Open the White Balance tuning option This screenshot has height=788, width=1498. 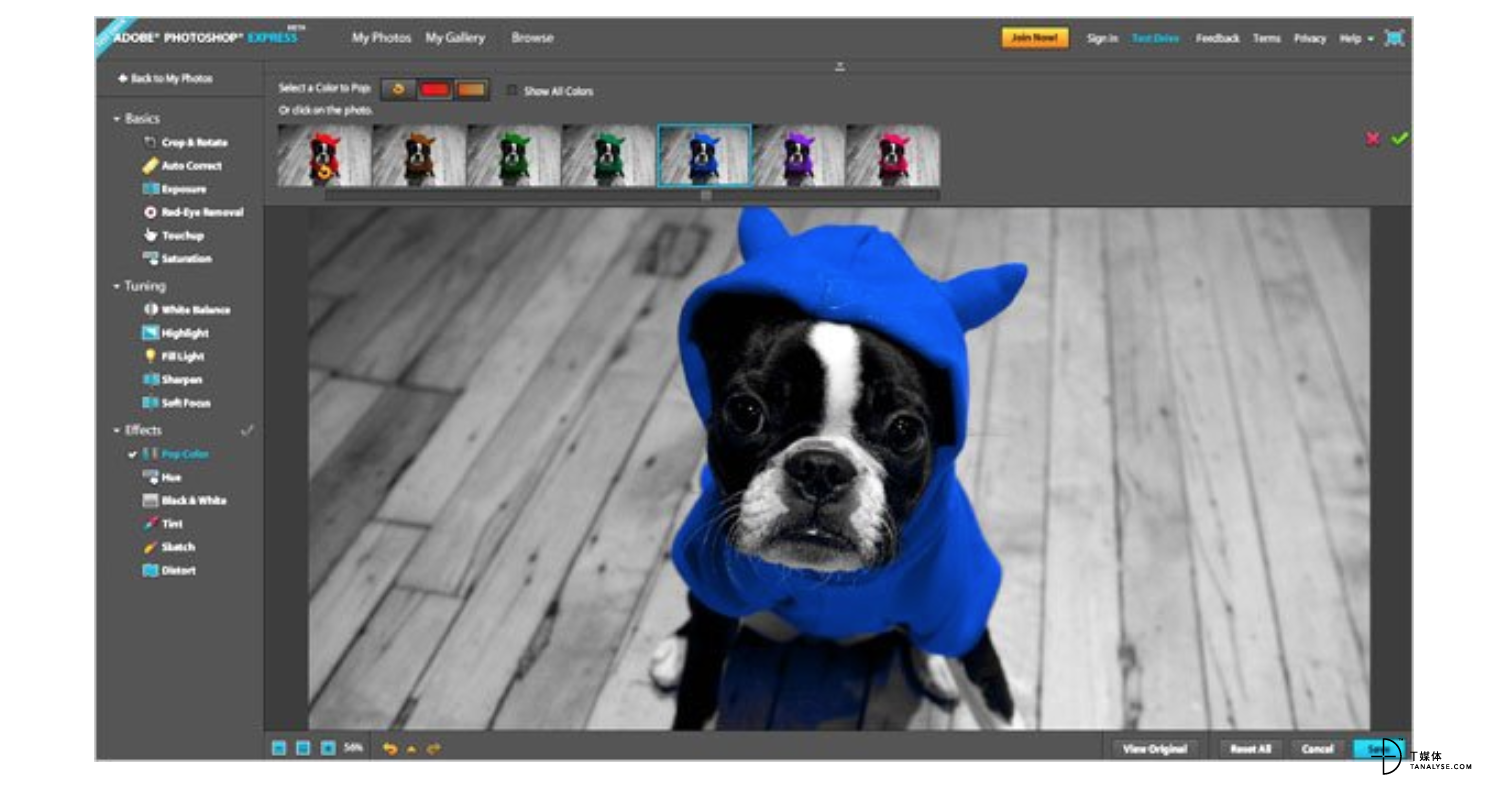point(187,310)
